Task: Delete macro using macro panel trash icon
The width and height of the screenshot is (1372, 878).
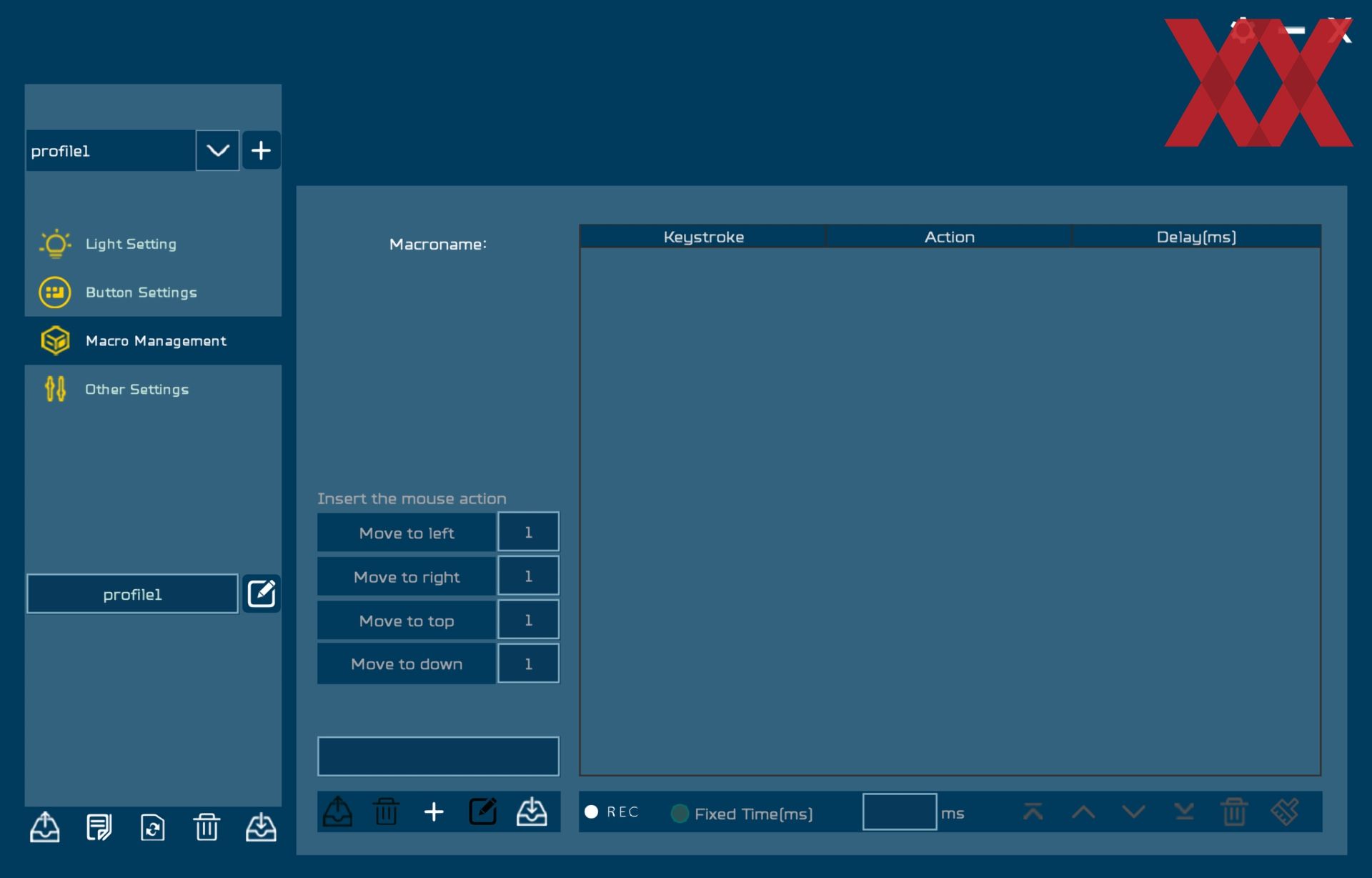Action: [x=386, y=812]
